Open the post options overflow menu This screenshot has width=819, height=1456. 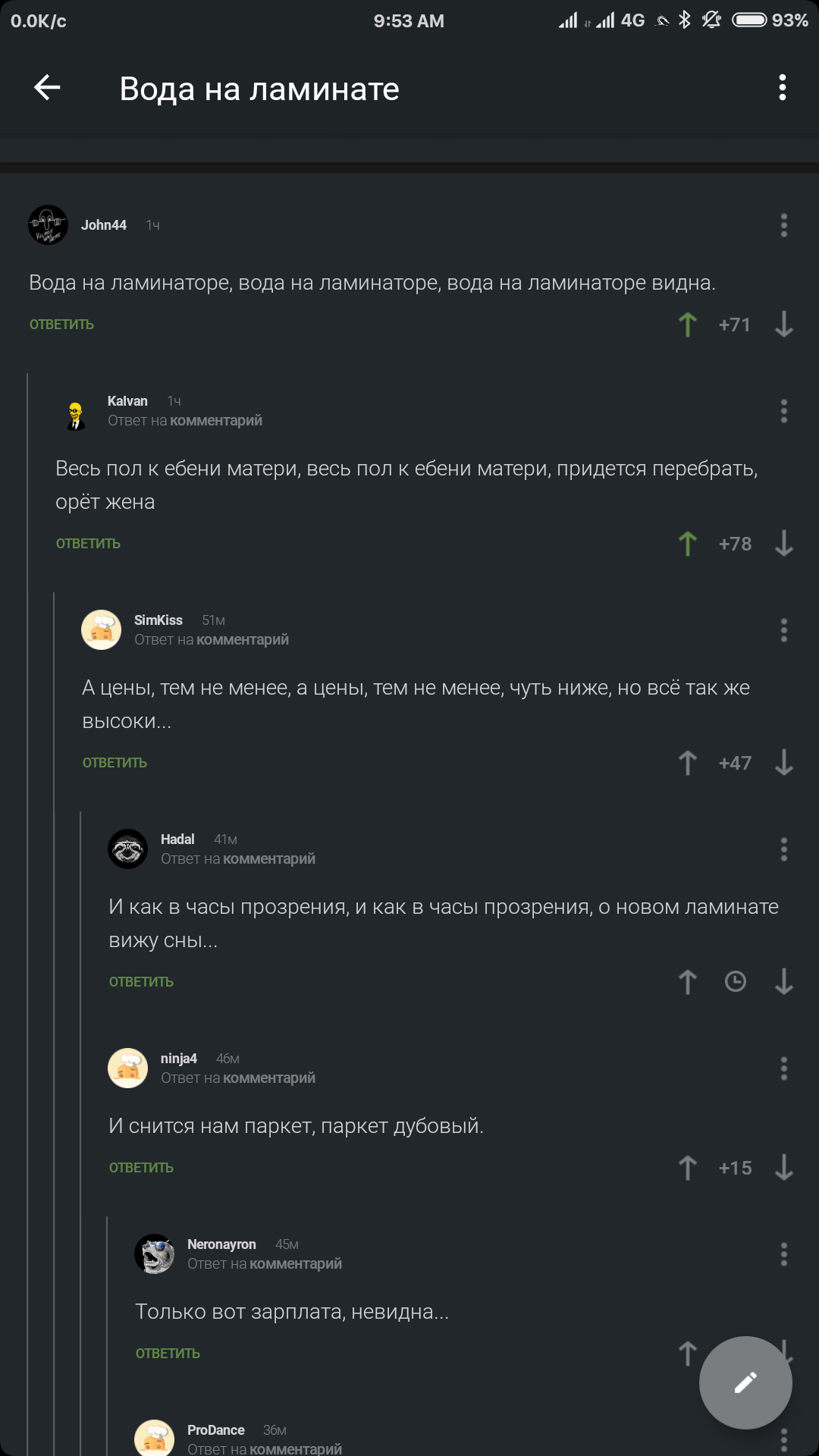click(x=782, y=89)
